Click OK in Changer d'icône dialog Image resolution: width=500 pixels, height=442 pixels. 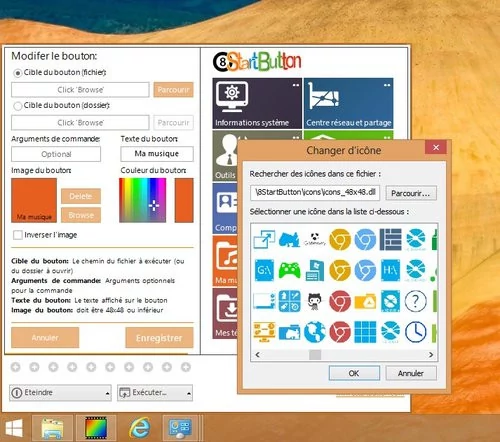354,373
